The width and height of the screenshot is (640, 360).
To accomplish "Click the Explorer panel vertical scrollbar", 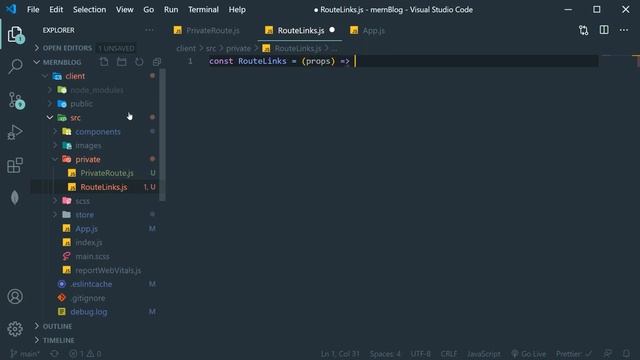I will point(162,135).
